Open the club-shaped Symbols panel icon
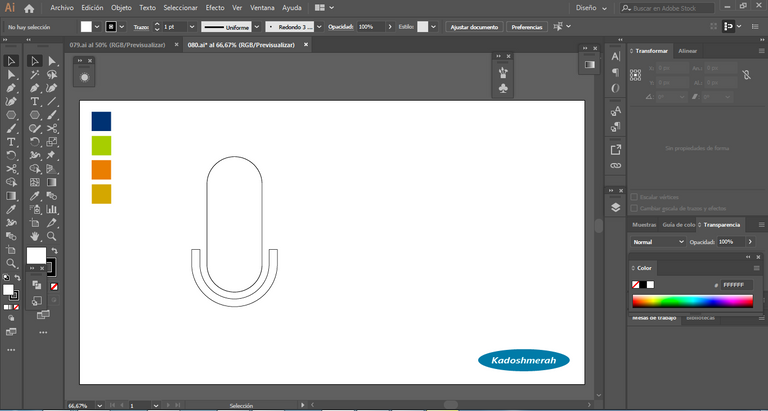Viewport: 768px width, 411px height. click(x=503, y=88)
